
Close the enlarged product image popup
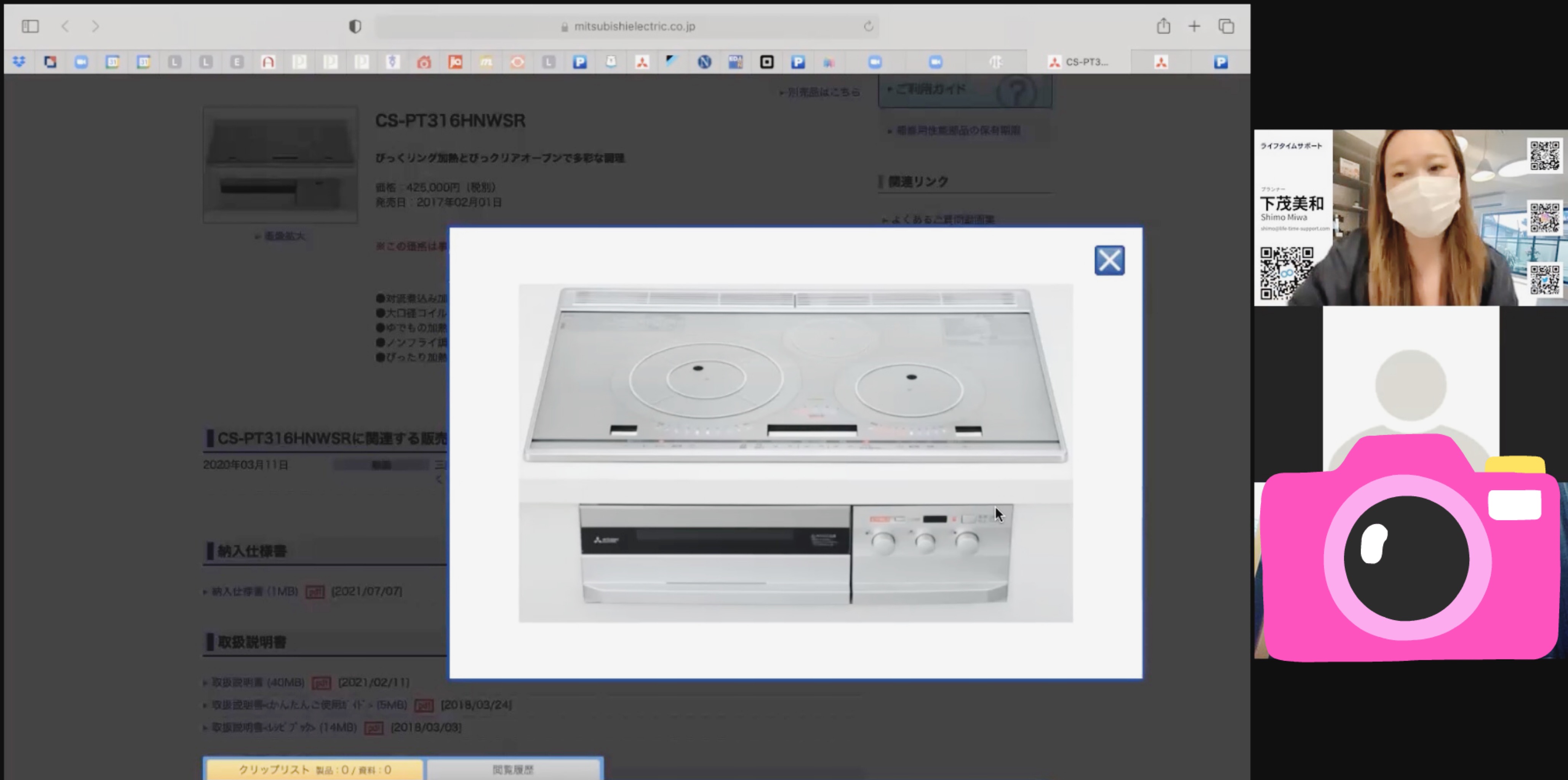[x=1109, y=261]
